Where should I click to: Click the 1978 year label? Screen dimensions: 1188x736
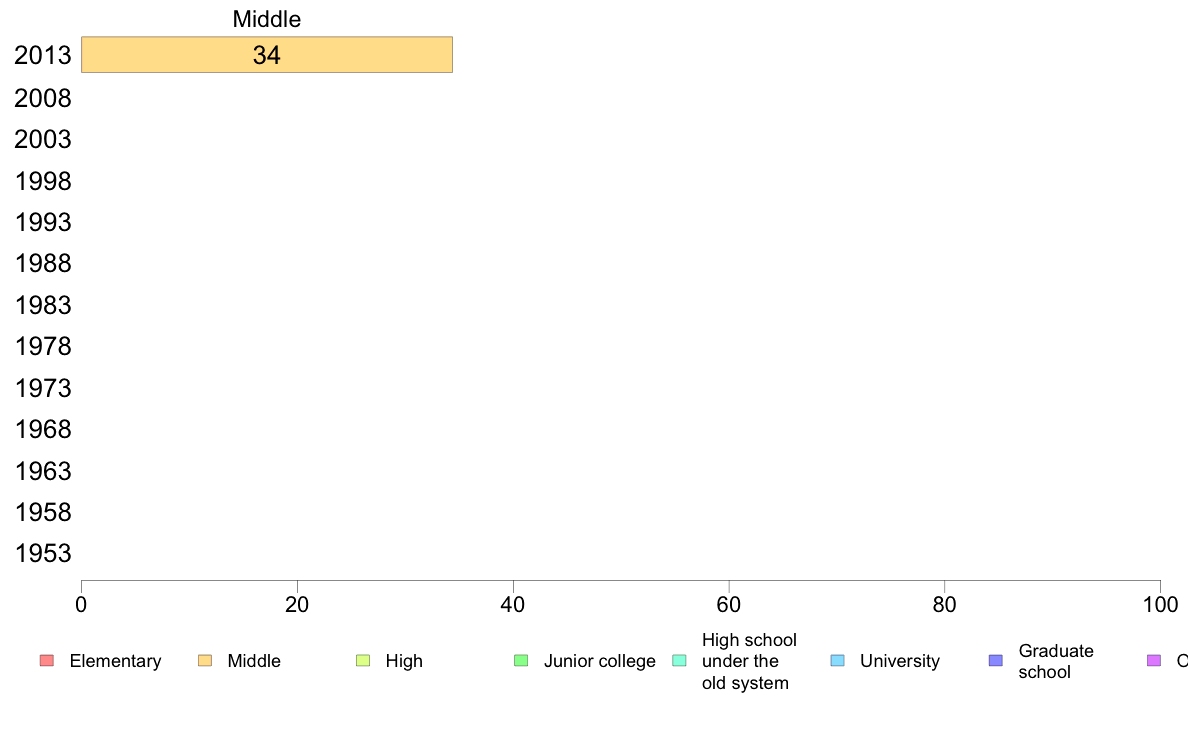point(42,346)
